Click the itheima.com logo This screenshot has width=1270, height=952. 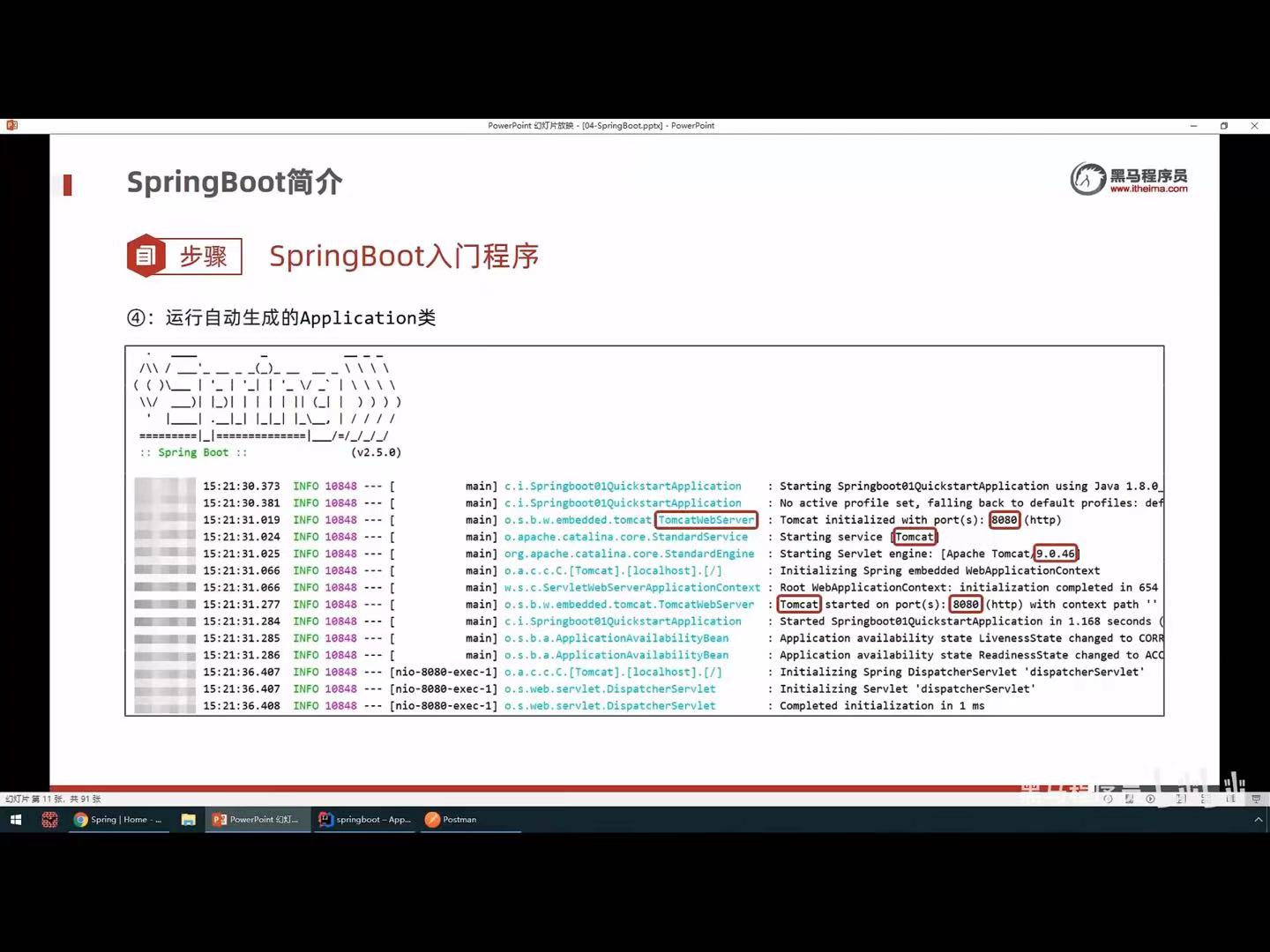pyautogui.click(x=1129, y=178)
